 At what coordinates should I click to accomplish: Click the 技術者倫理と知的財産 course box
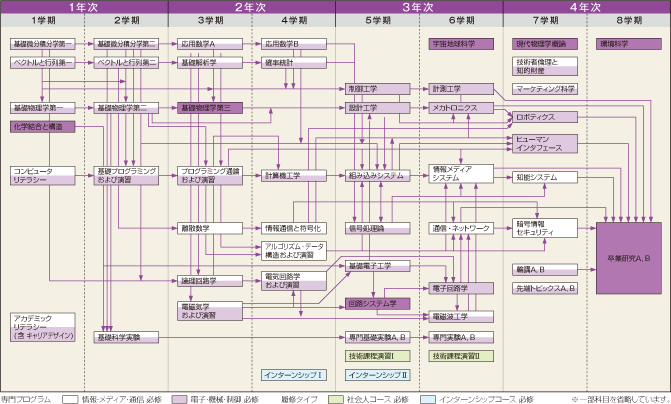tap(545, 66)
